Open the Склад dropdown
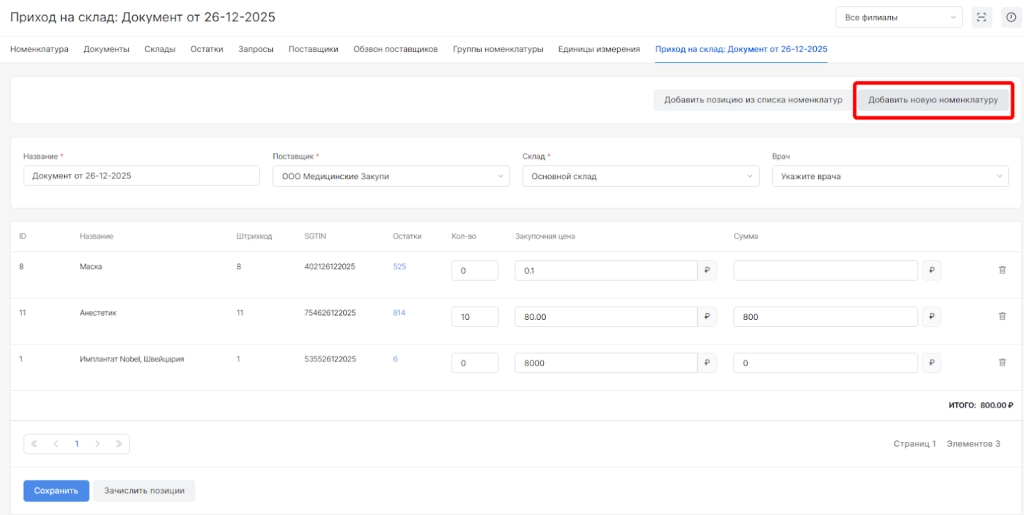The image size is (1024, 515). tap(641, 176)
